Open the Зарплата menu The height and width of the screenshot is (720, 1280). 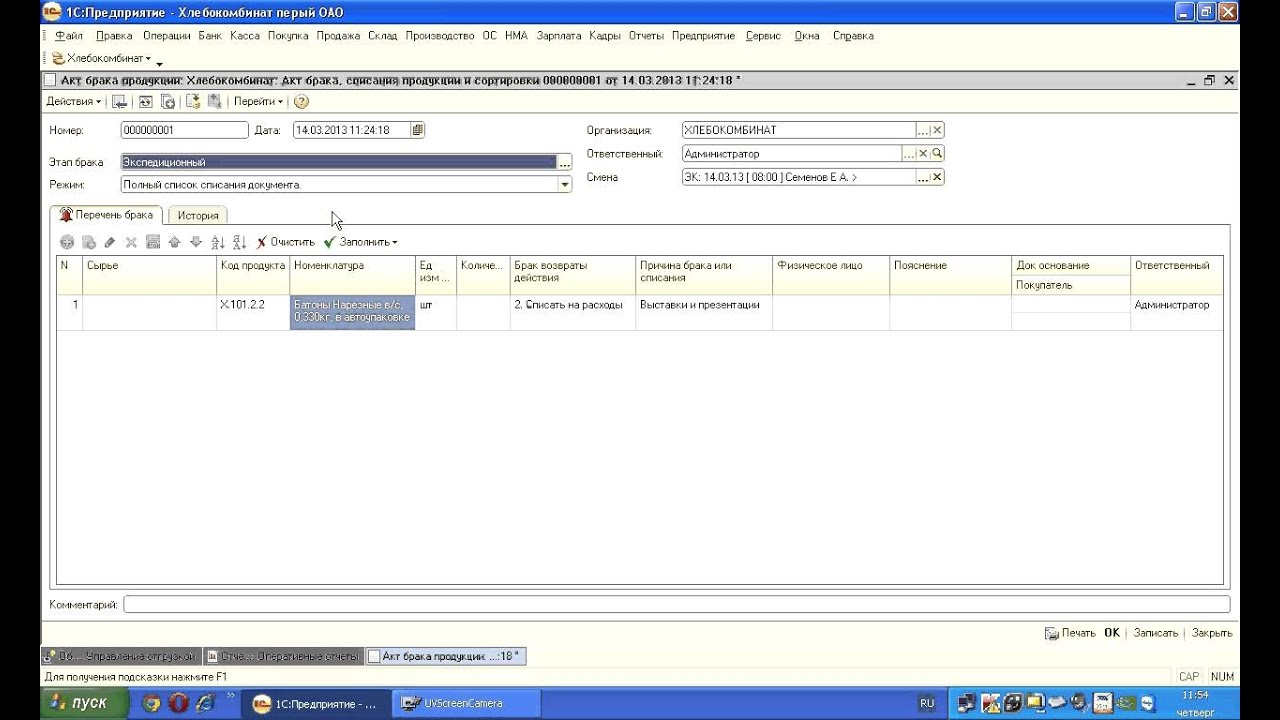point(558,35)
